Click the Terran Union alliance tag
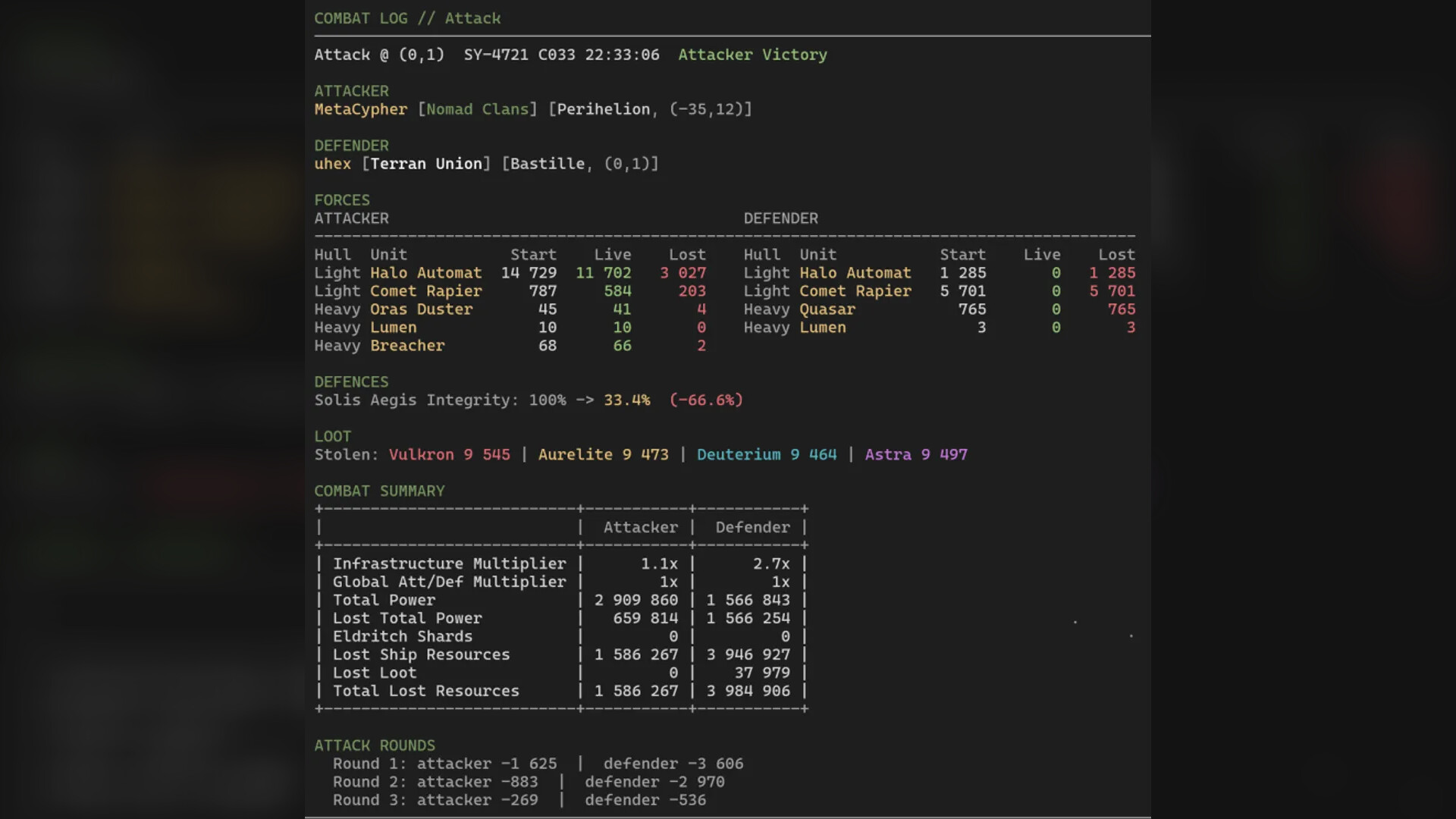The image size is (1456, 819). pos(426,164)
